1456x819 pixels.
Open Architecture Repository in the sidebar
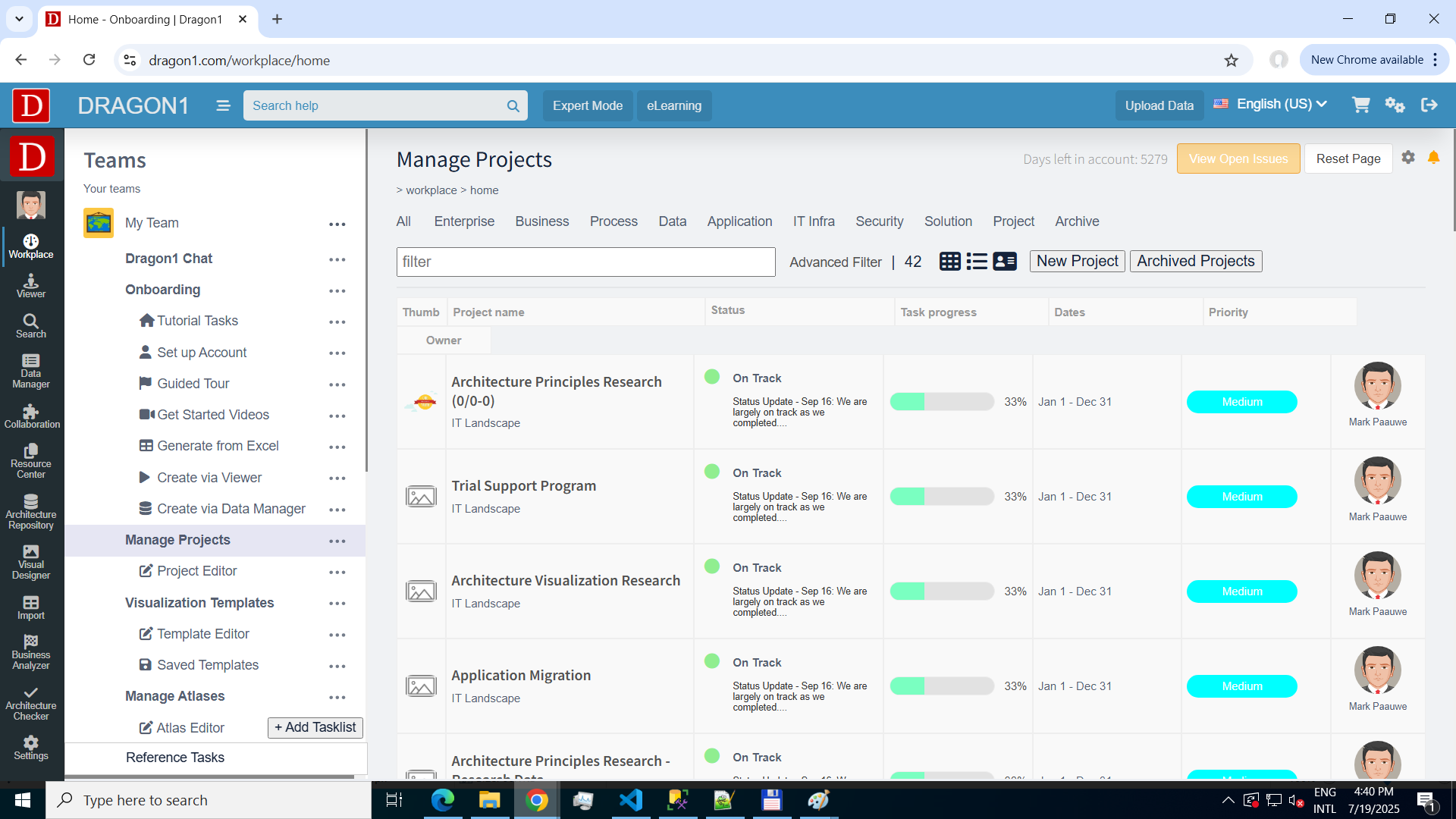pyautogui.click(x=31, y=512)
